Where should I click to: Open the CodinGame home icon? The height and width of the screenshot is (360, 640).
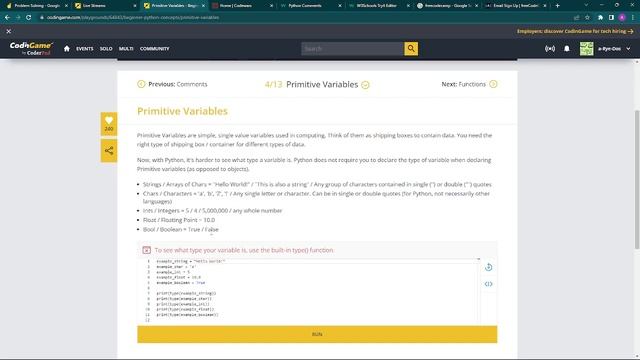pos(67,49)
